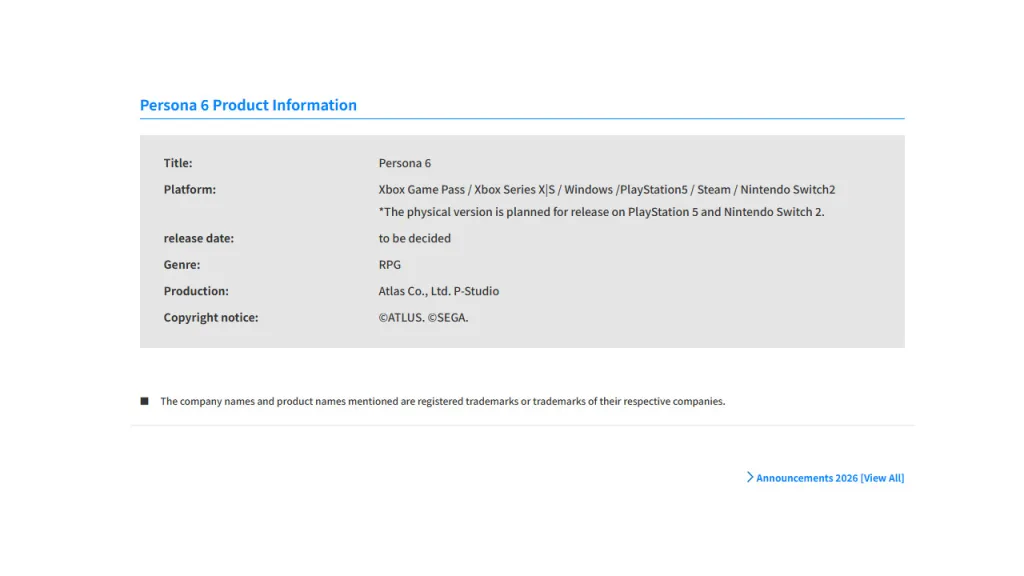Click the Xbox Game Pass platform list line

pyautogui.click(x=607, y=189)
